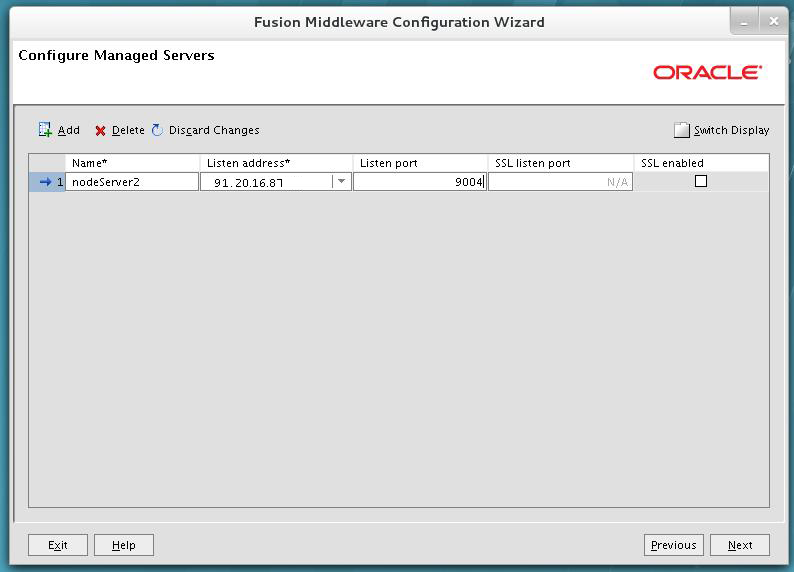This screenshot has width=794, height=572.
Task: Click the Oracle logo
Action: 707,72
